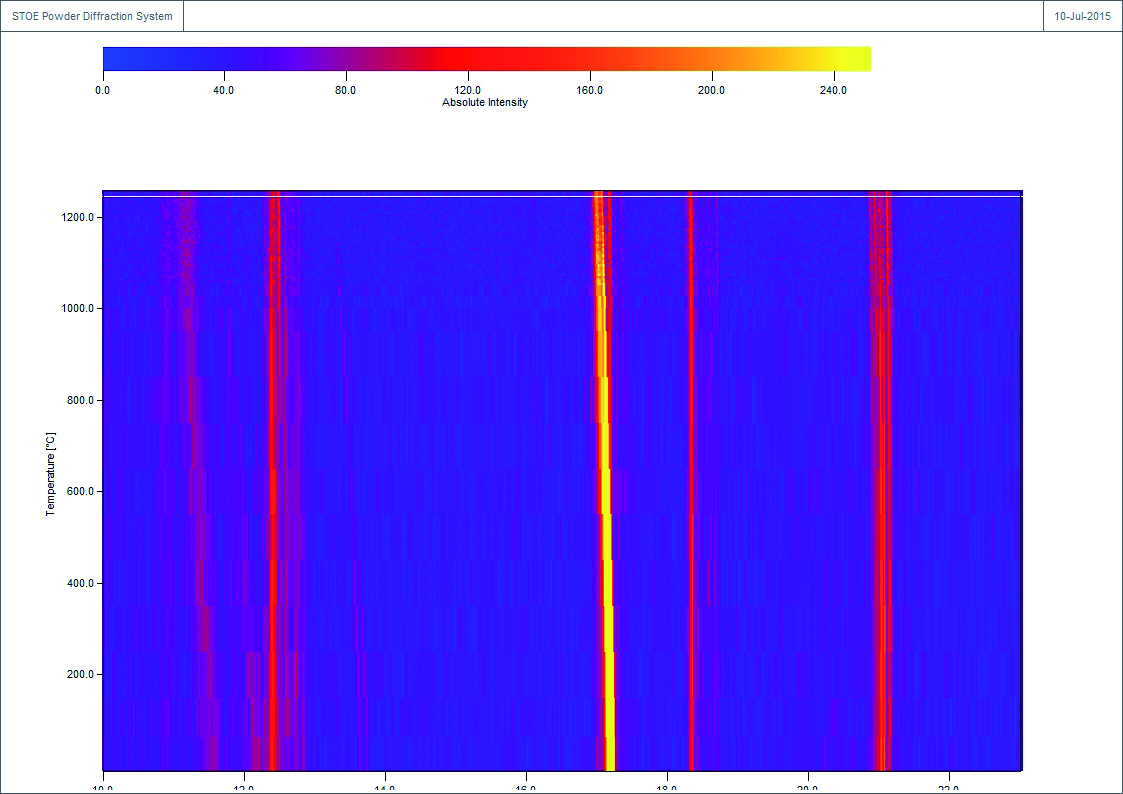Click the white horizontal marker line in heatmap

pyautogui.click(x=563, y=196)
